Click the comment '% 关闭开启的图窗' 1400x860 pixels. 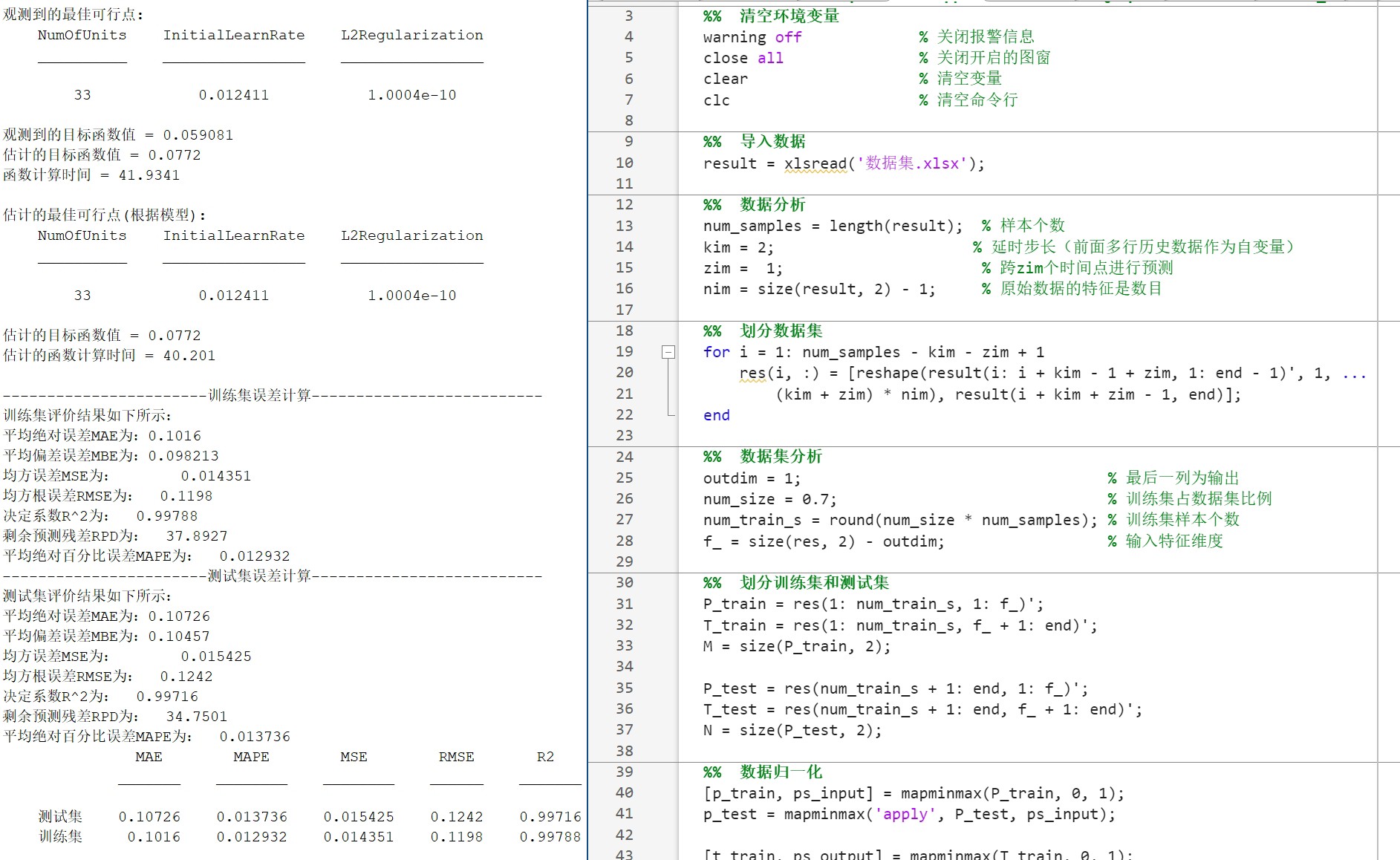tap(985, 57)
